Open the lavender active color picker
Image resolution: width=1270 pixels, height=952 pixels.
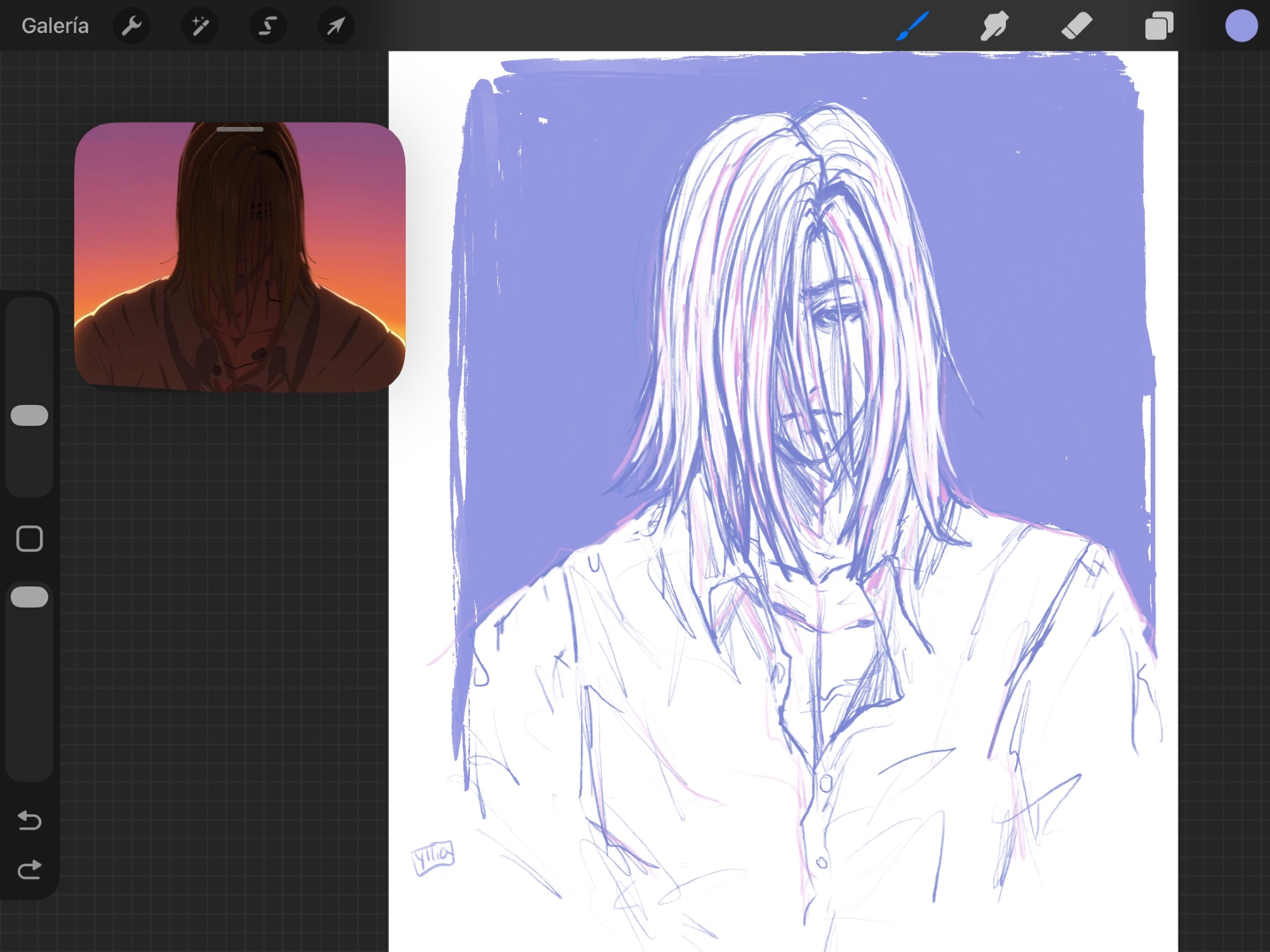coord(1241,26)
